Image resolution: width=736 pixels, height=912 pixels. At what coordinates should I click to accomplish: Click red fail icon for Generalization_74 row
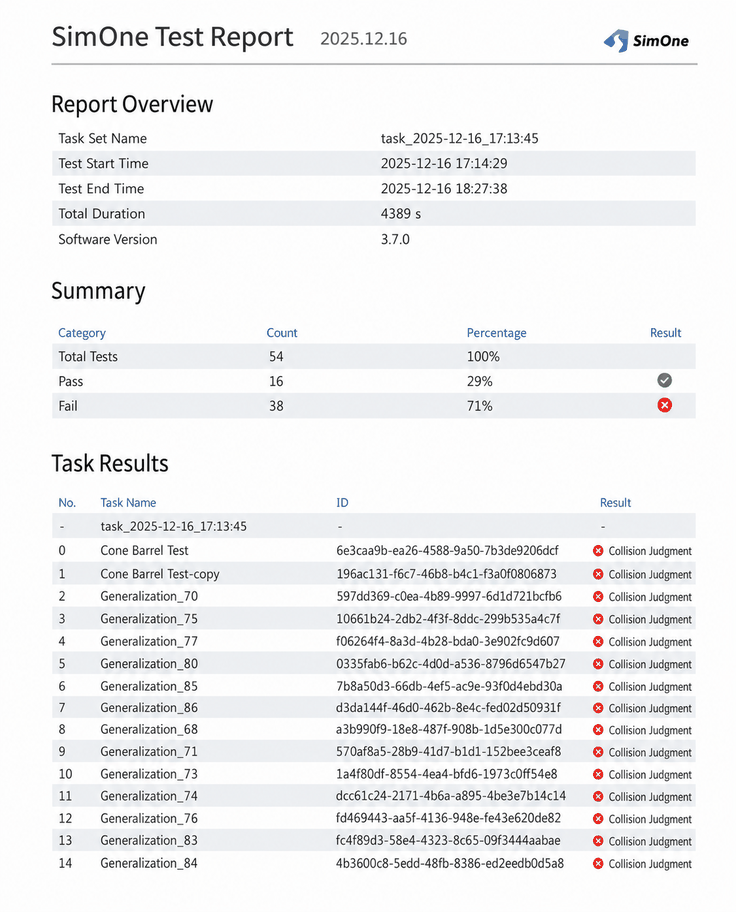(598, 797)
